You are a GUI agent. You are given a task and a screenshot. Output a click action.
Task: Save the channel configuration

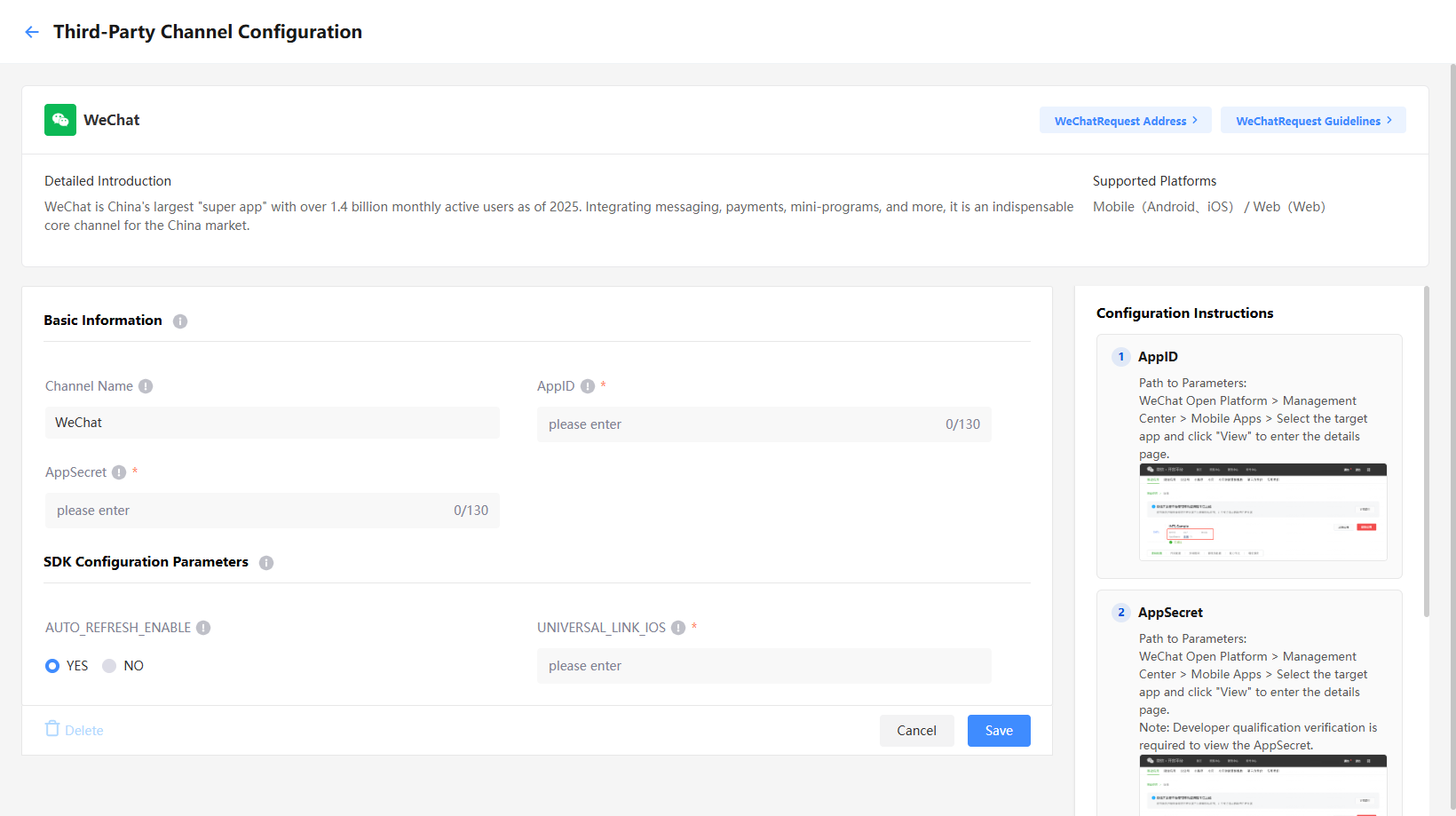[999, 731]
